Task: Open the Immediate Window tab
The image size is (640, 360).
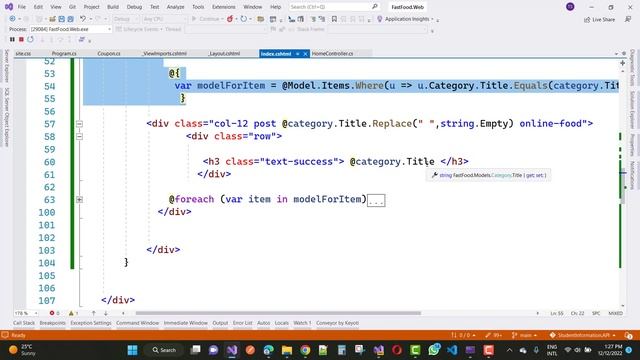Action: 186,323
